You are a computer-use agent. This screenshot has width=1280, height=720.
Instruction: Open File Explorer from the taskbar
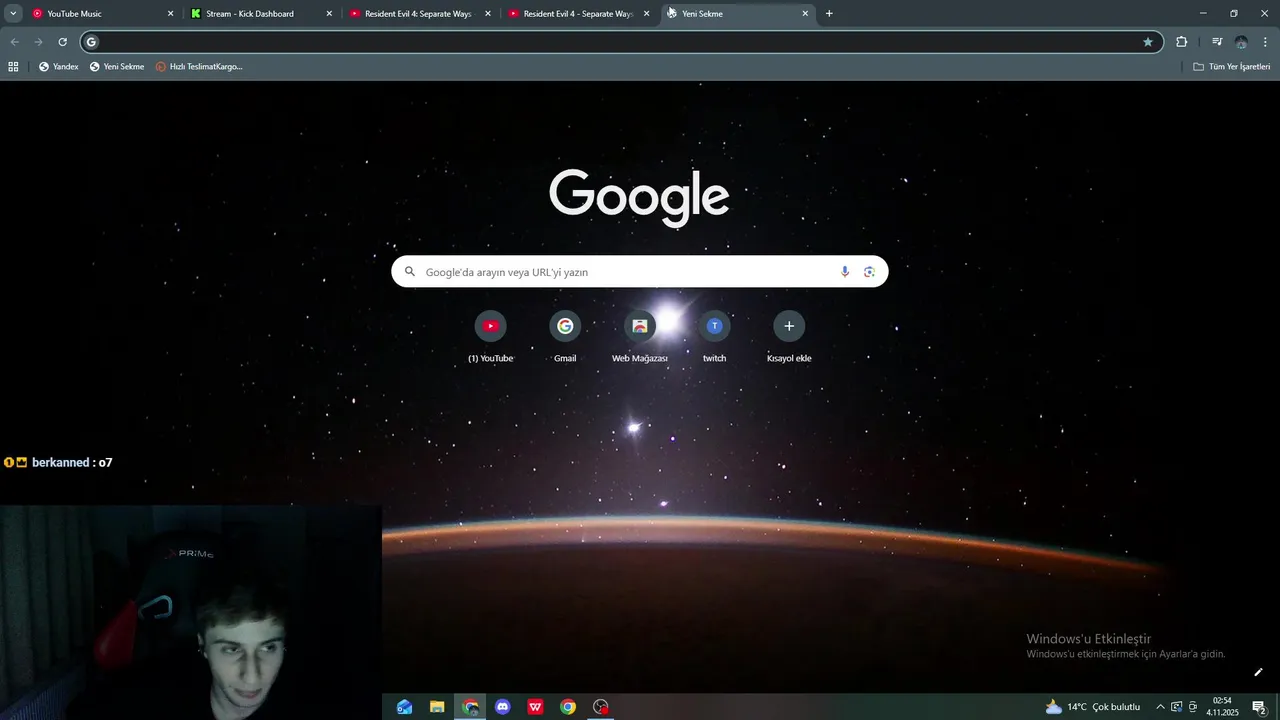[x=437, y=707]
